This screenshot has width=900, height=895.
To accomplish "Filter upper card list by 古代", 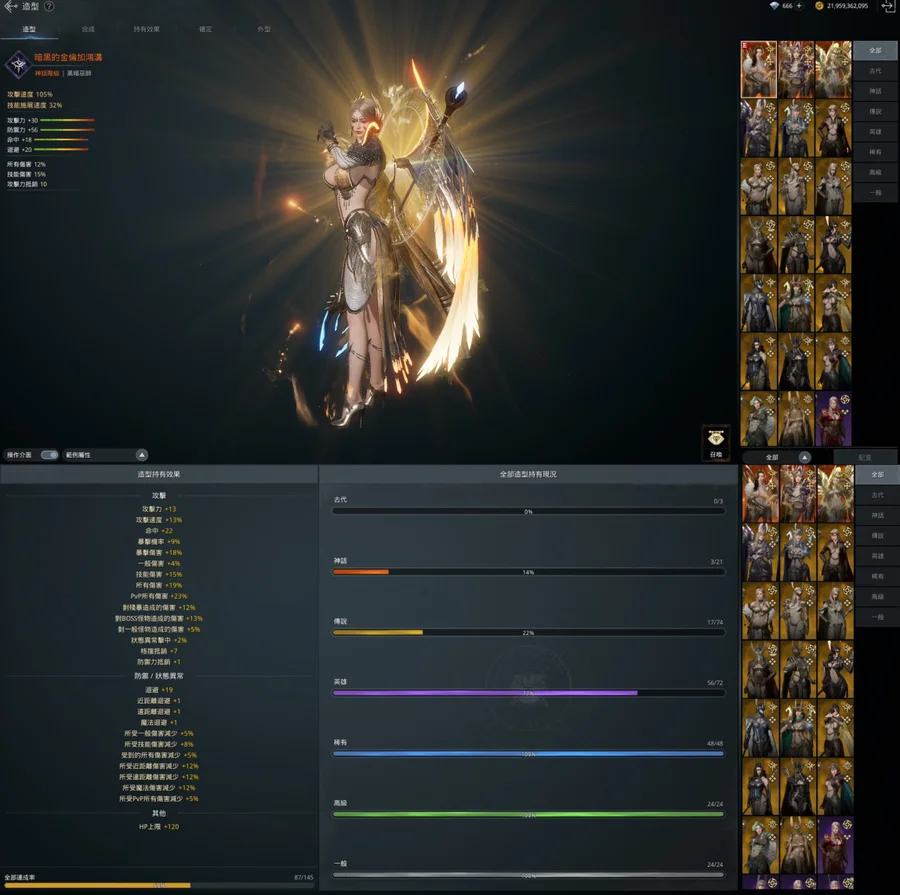I will [x=875, y=71].
